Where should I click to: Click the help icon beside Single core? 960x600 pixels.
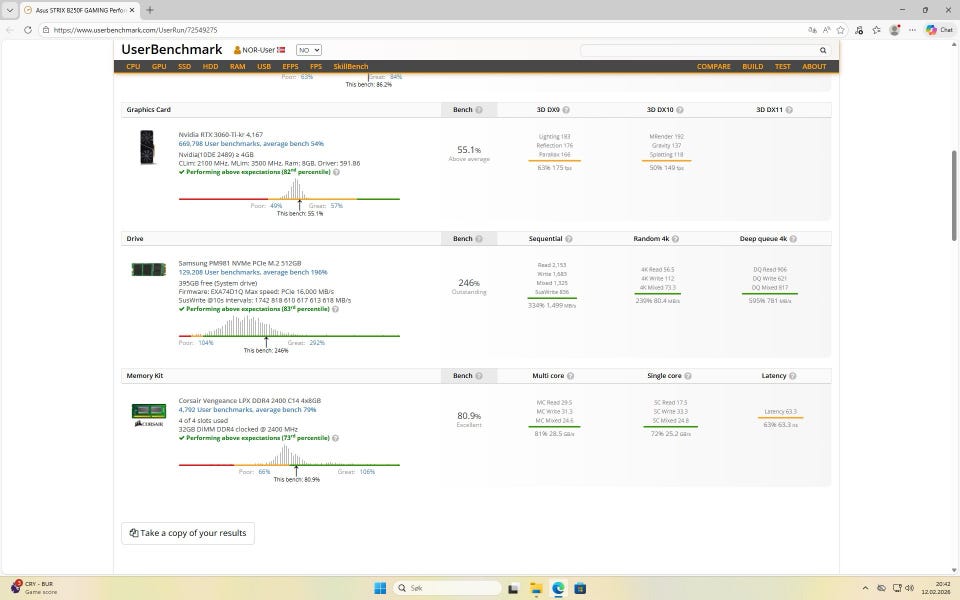tap(688, 376)
